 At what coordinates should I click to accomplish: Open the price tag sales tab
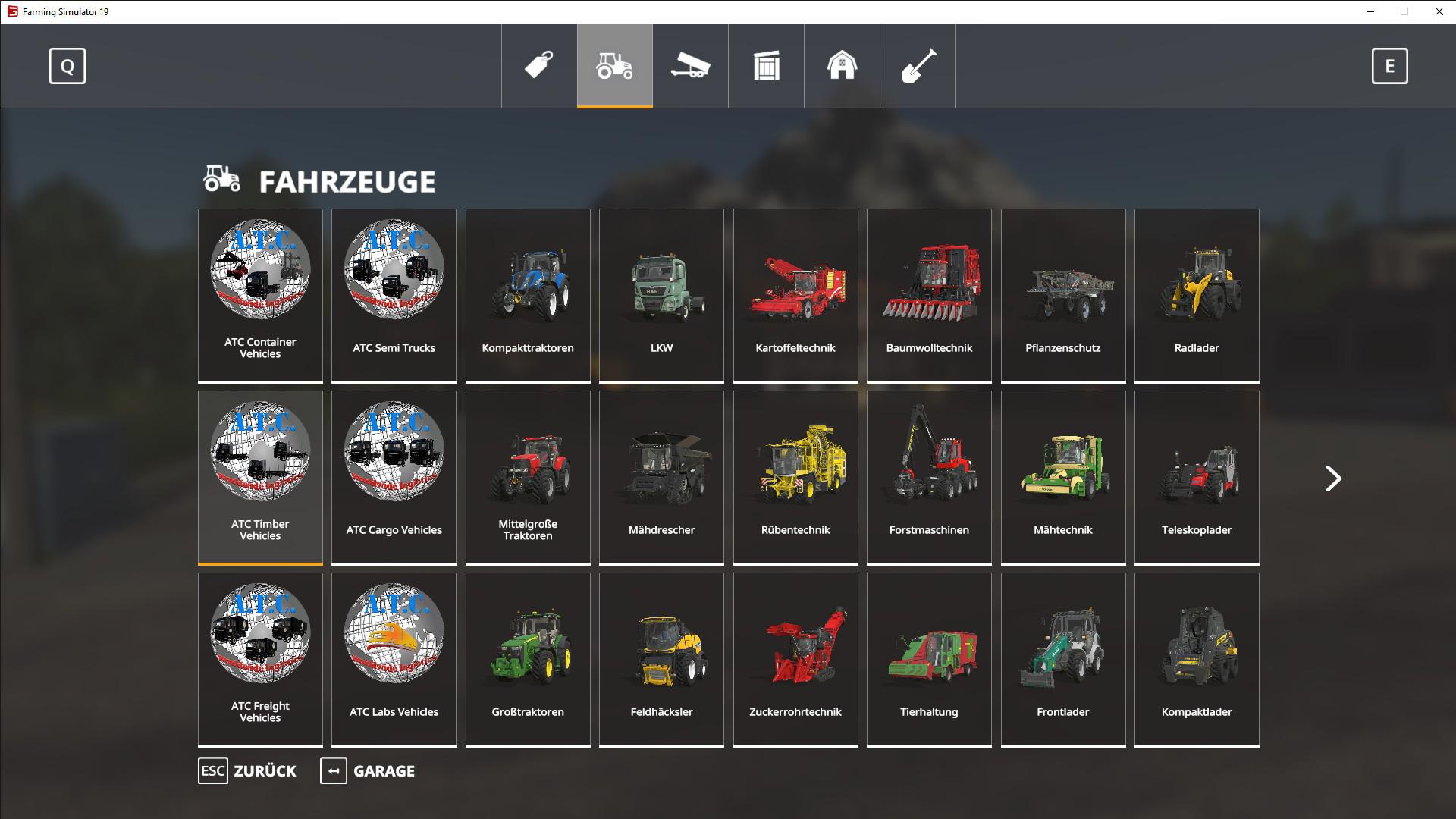538,66
